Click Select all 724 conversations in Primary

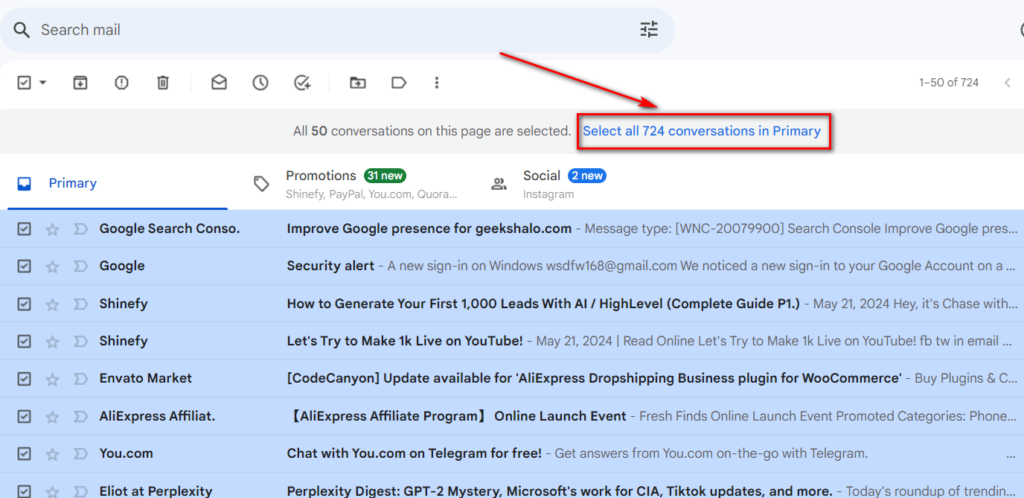click(701, 131)
